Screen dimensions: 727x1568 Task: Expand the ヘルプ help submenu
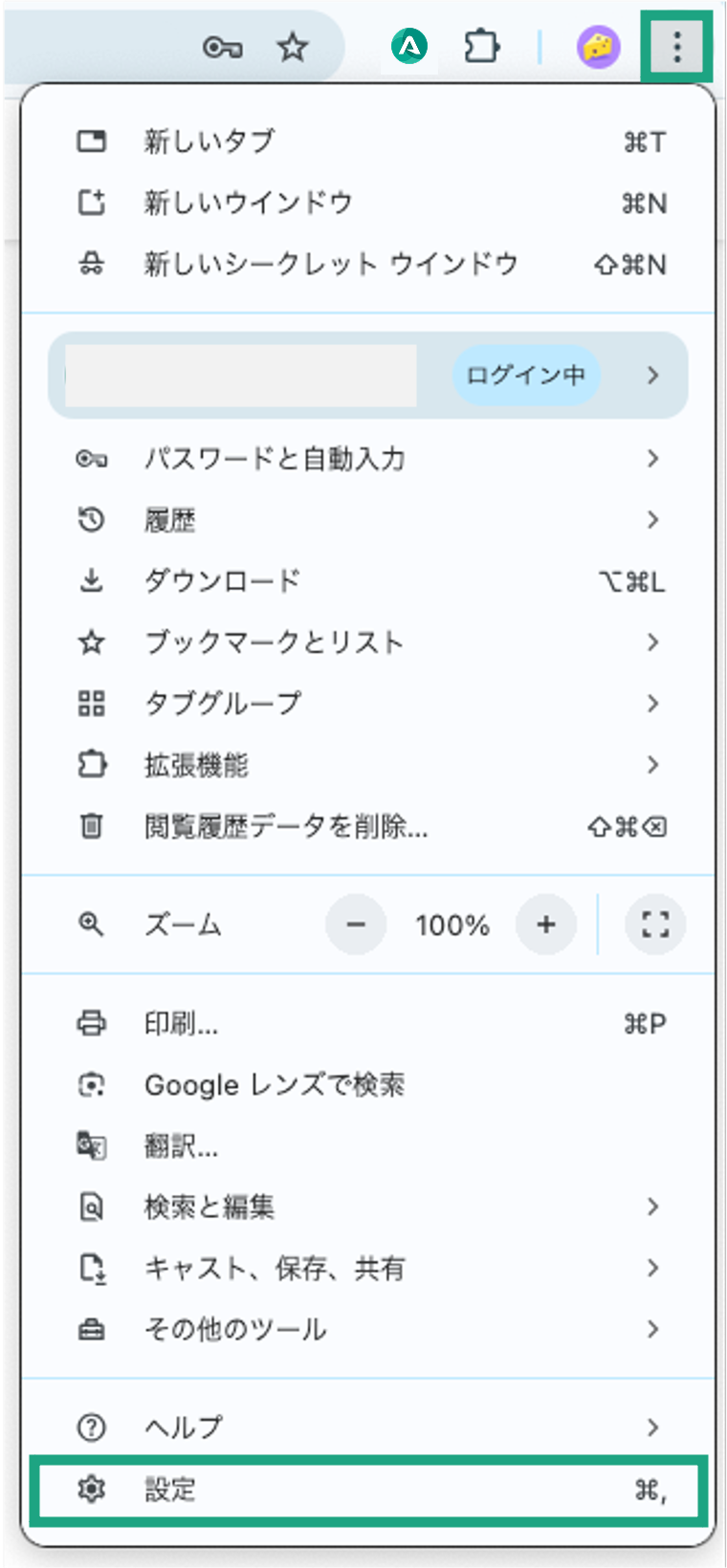[368, 1427]
